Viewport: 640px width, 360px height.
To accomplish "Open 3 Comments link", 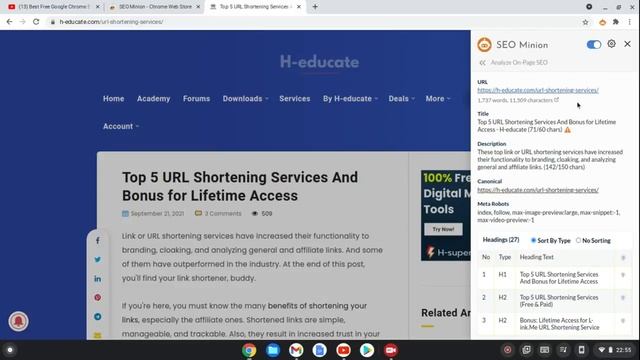I will (x=218, y=213).
